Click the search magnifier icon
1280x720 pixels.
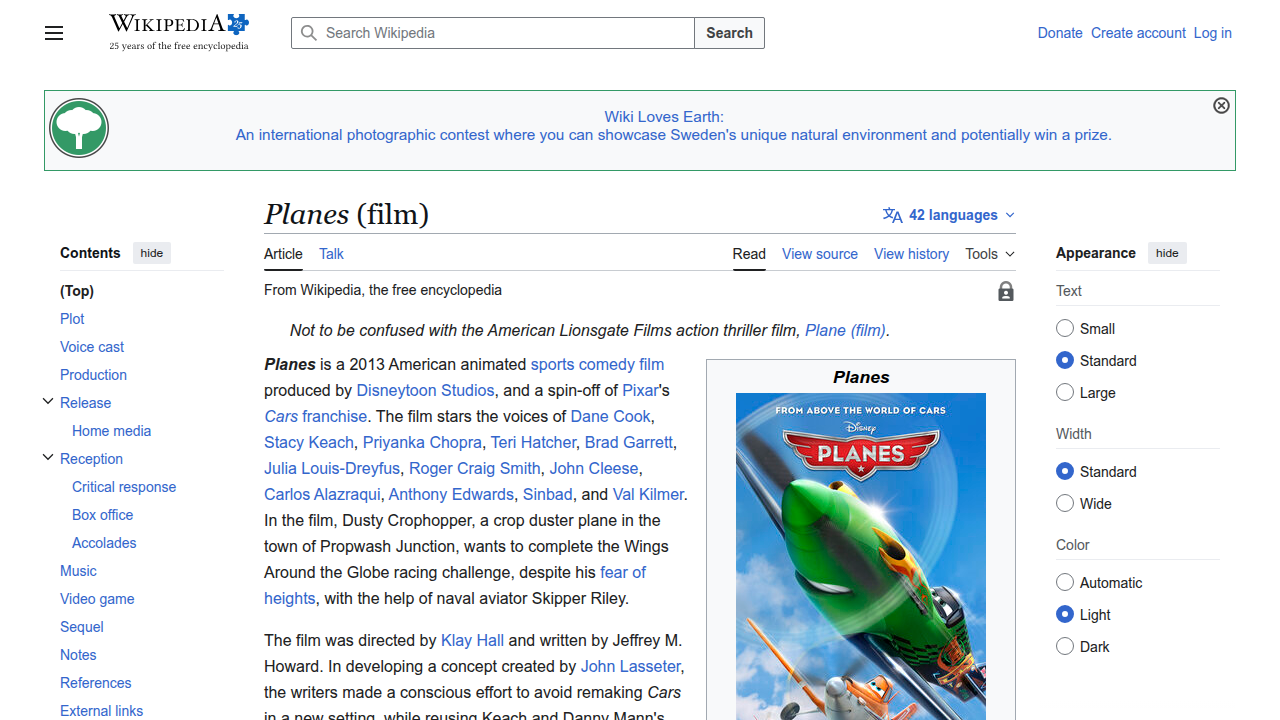pyautogui.click(x=309, y=33)
